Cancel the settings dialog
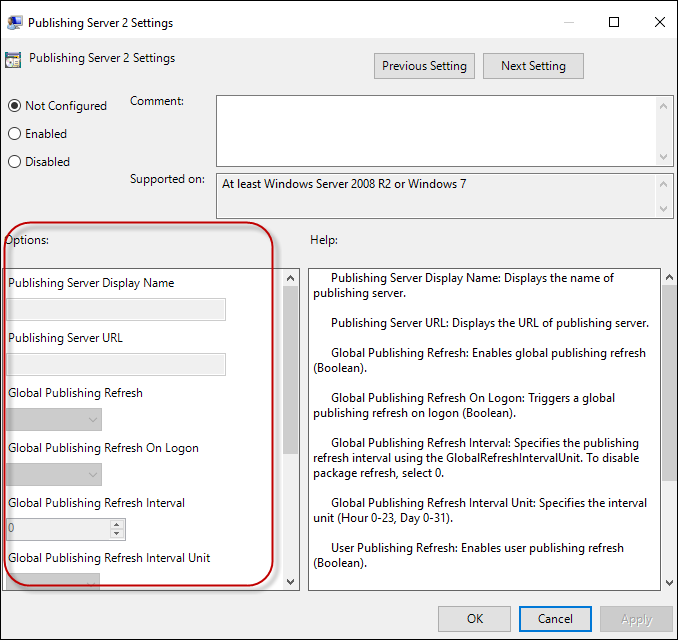 (555, 619)
